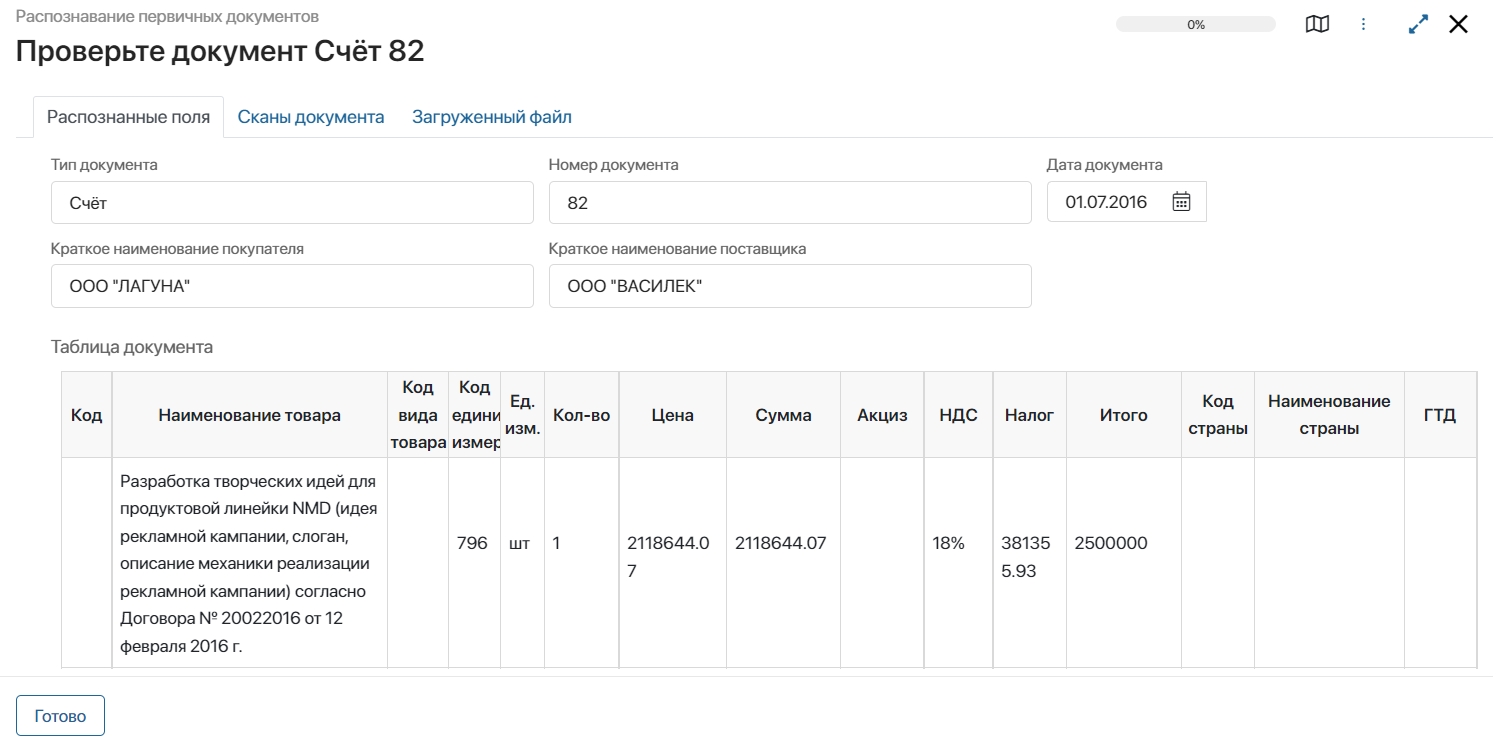Click the ГТД column header

point(1440,415)
